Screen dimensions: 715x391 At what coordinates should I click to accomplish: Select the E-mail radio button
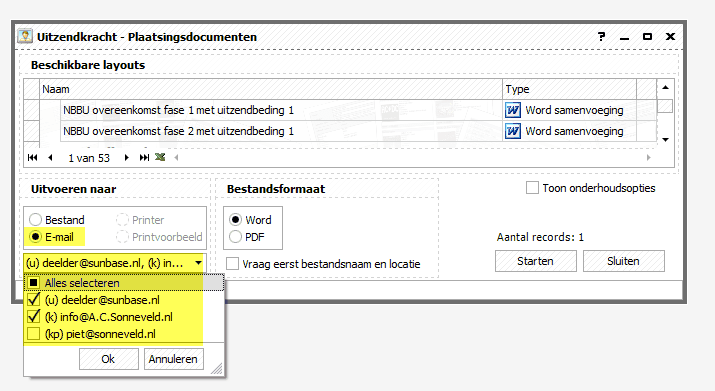click(35, 237)
